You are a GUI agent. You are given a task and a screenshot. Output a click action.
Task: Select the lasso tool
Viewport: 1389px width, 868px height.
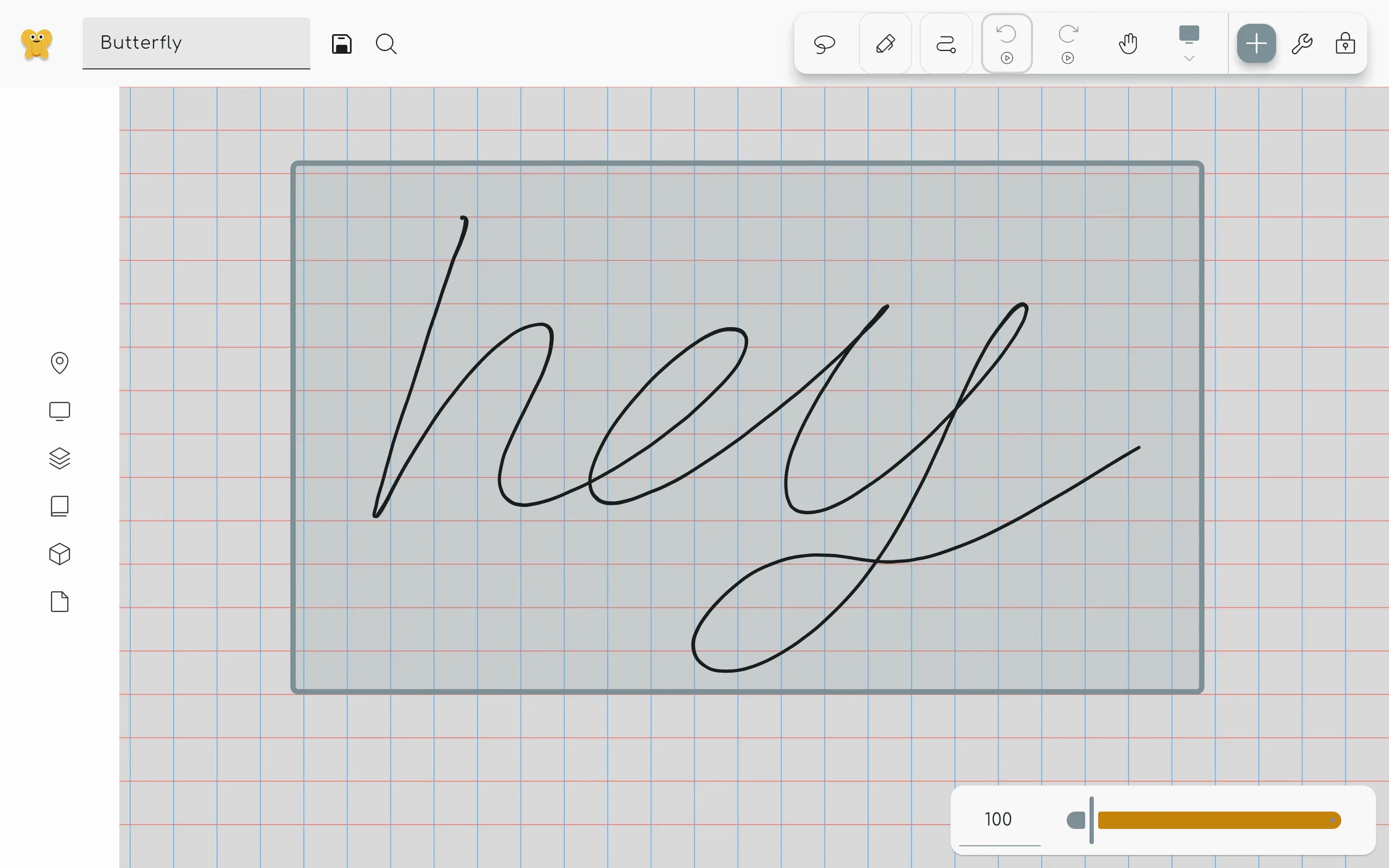coord(824,43)
